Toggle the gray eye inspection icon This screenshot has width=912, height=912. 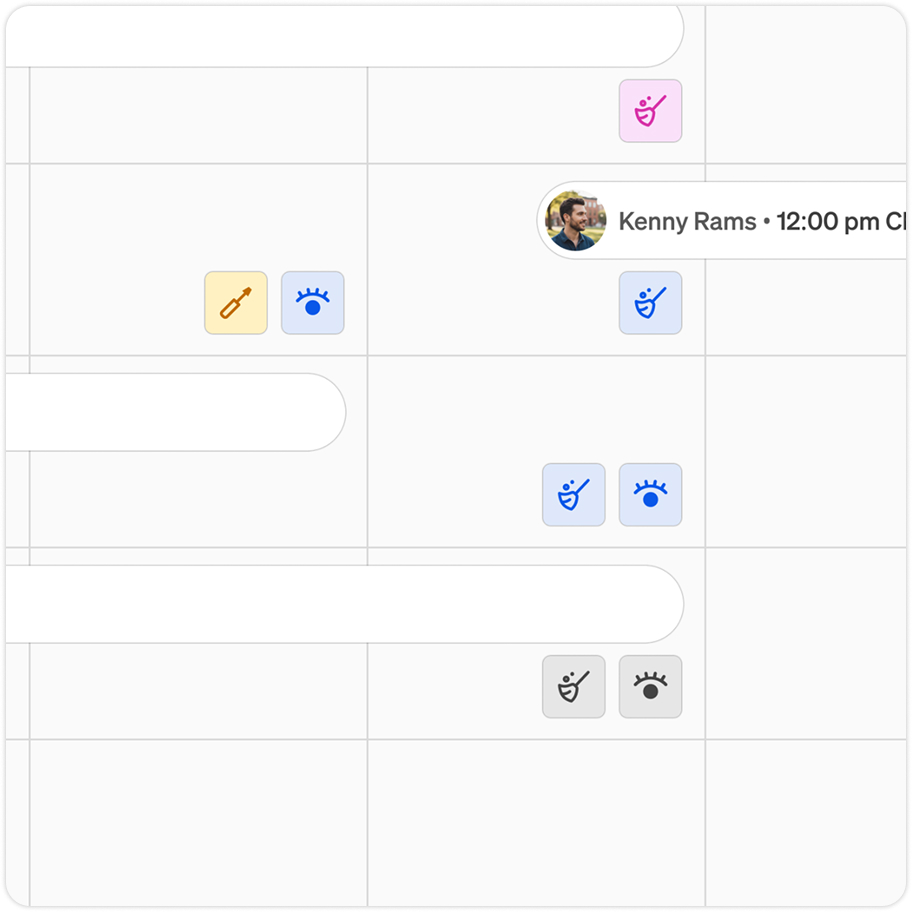pos(650,687)
